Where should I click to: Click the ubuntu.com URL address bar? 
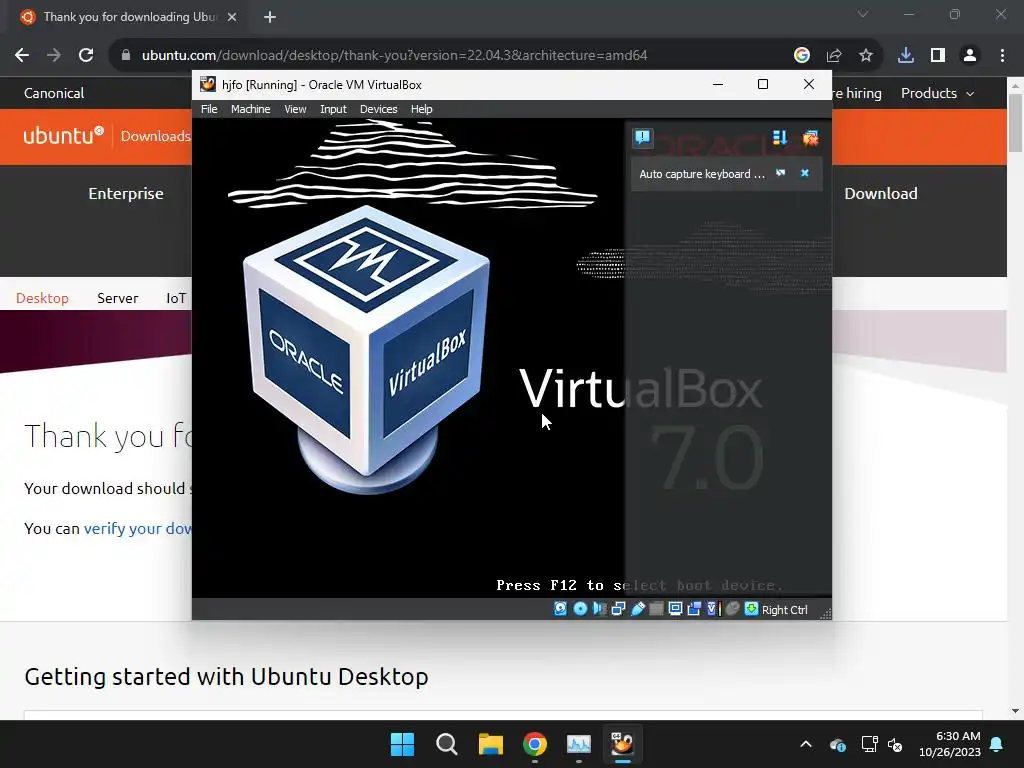(394, 56)
